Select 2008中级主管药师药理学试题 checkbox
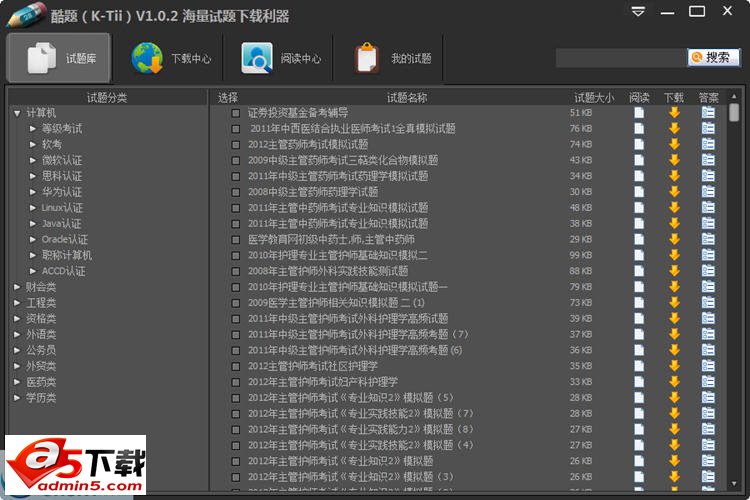Image resolution: width=750 pixels, height=500 pixels. pos(235,192)
